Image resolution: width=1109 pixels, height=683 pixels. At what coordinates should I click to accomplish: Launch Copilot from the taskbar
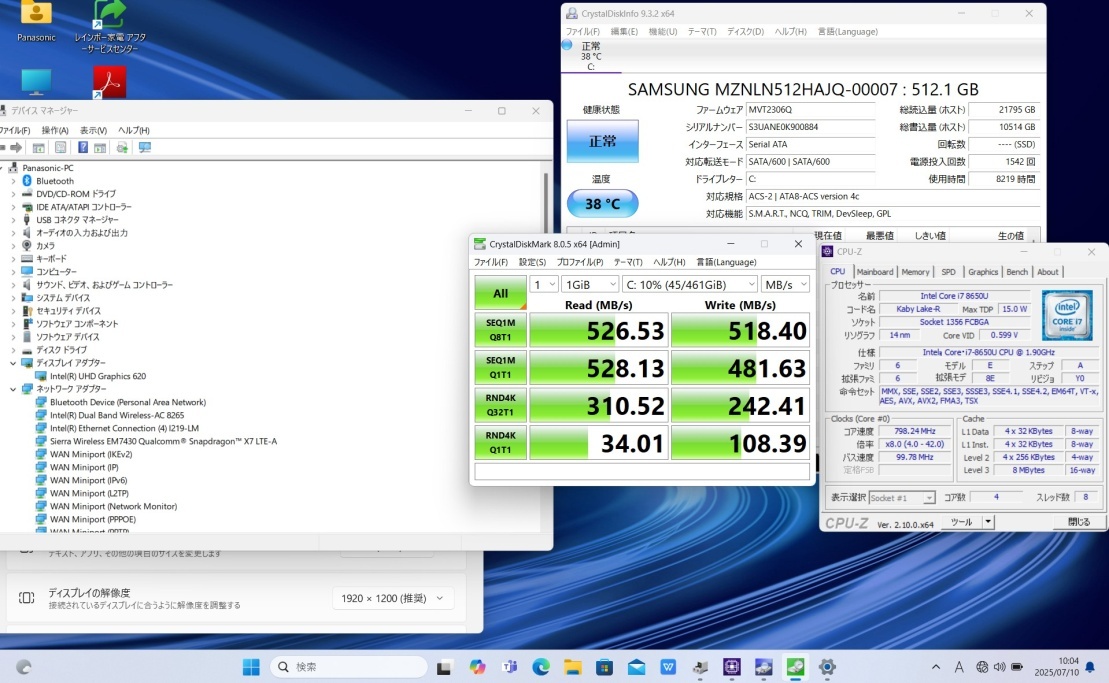coord(477,667)
